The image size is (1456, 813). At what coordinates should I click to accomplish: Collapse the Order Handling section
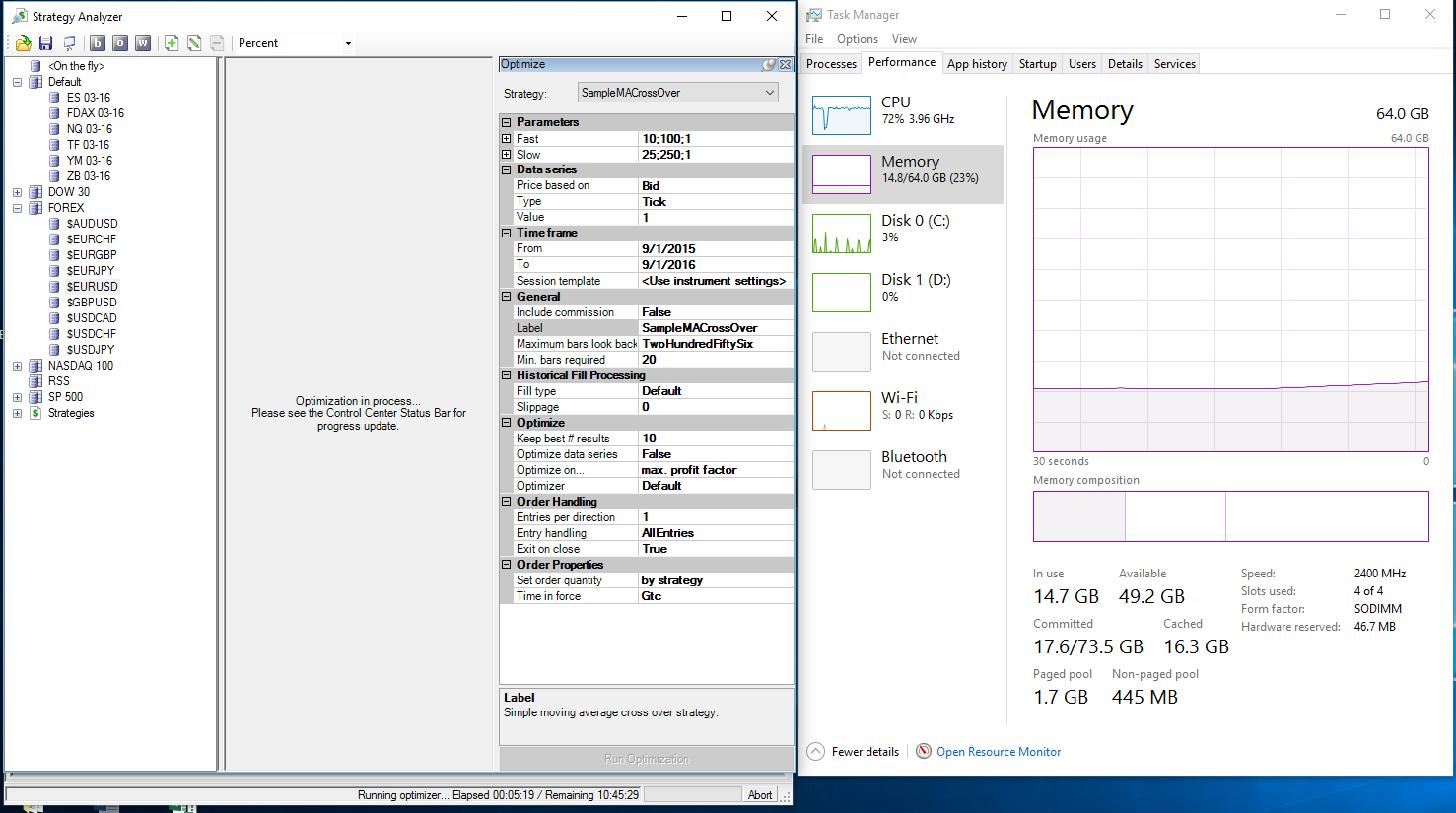[x=507, y=502]
